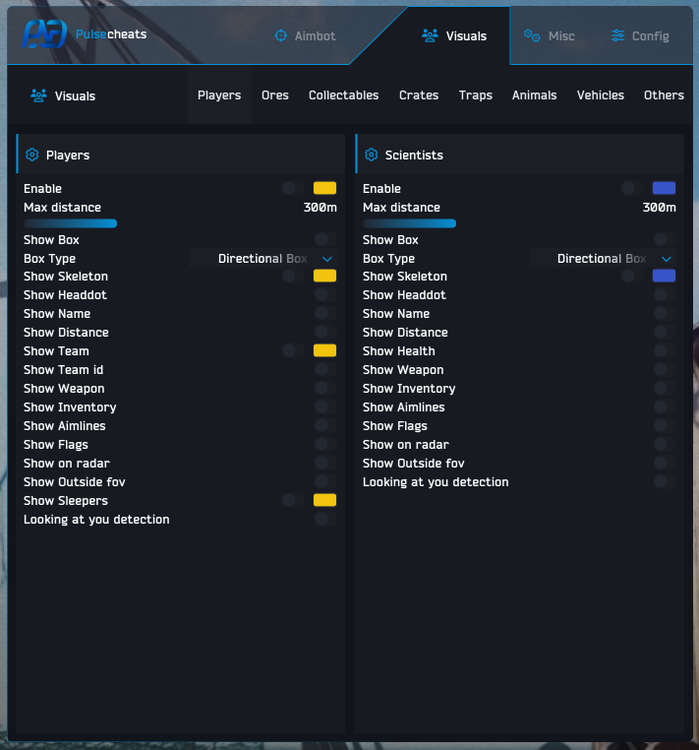This screenshot has height=750, width=699.
Task: Click the Visuals sidebar people icon
Action: tap(39, 96)
